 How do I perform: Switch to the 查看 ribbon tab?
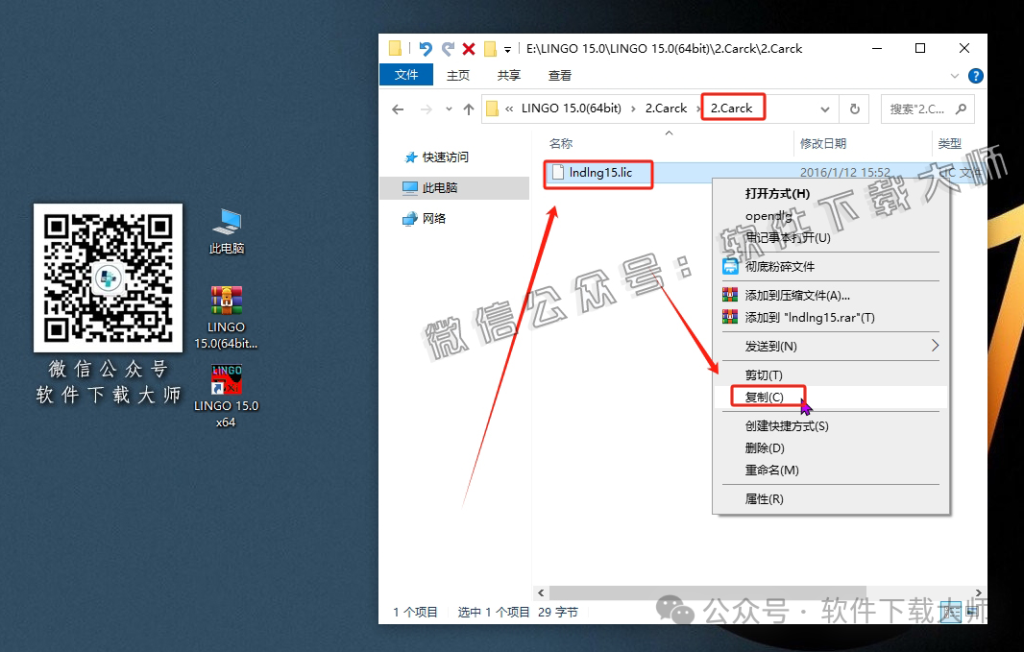point(558,75)
